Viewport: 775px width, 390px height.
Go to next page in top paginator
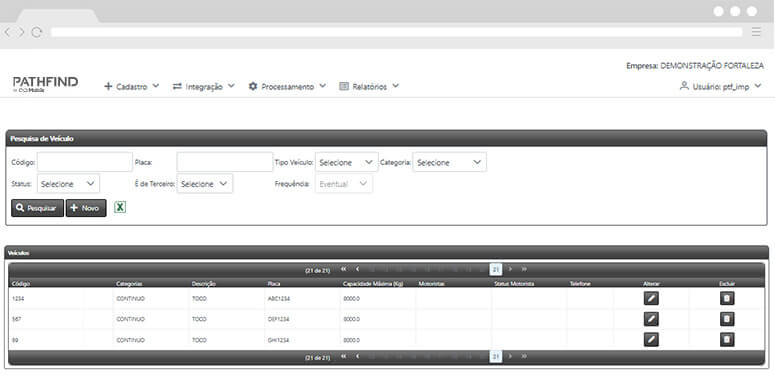coord(510,269)
